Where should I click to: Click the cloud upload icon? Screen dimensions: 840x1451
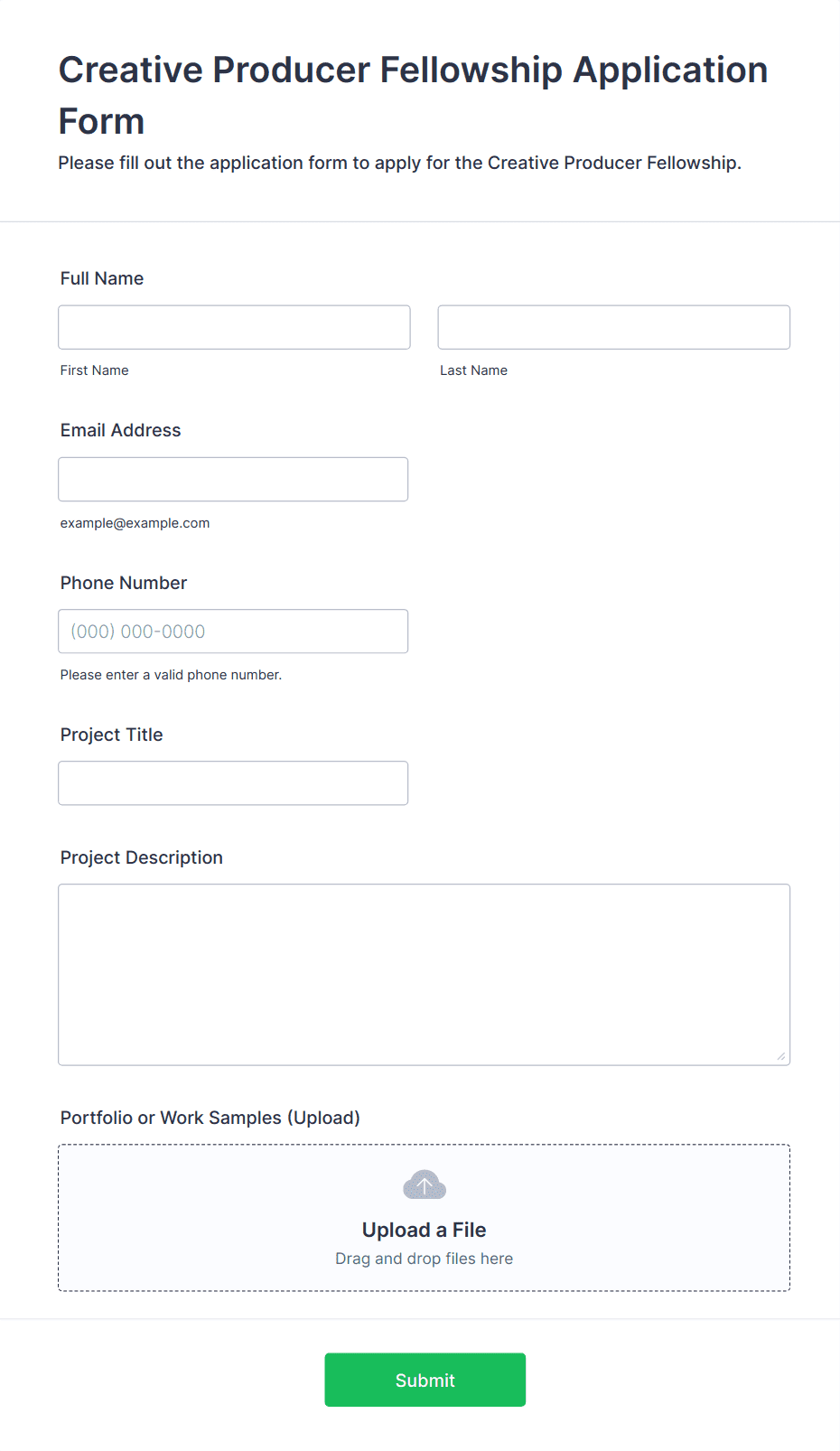coord(424,1184)
